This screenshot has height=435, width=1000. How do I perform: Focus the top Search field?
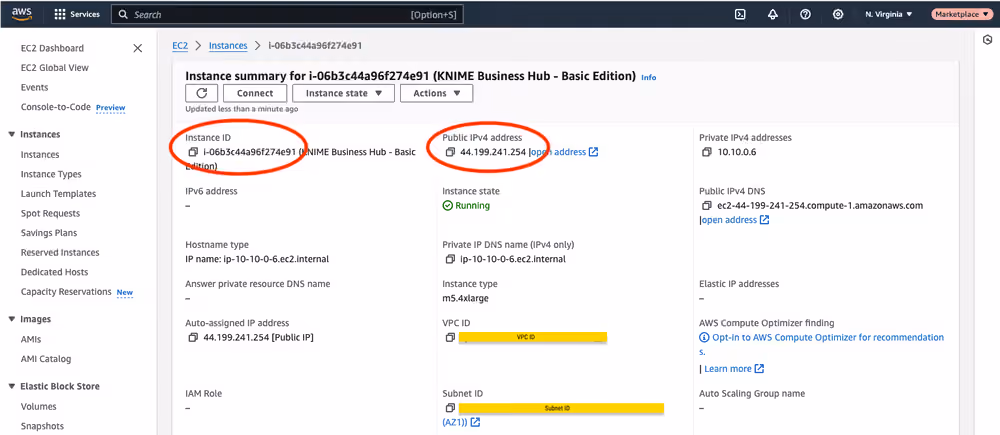287,14
